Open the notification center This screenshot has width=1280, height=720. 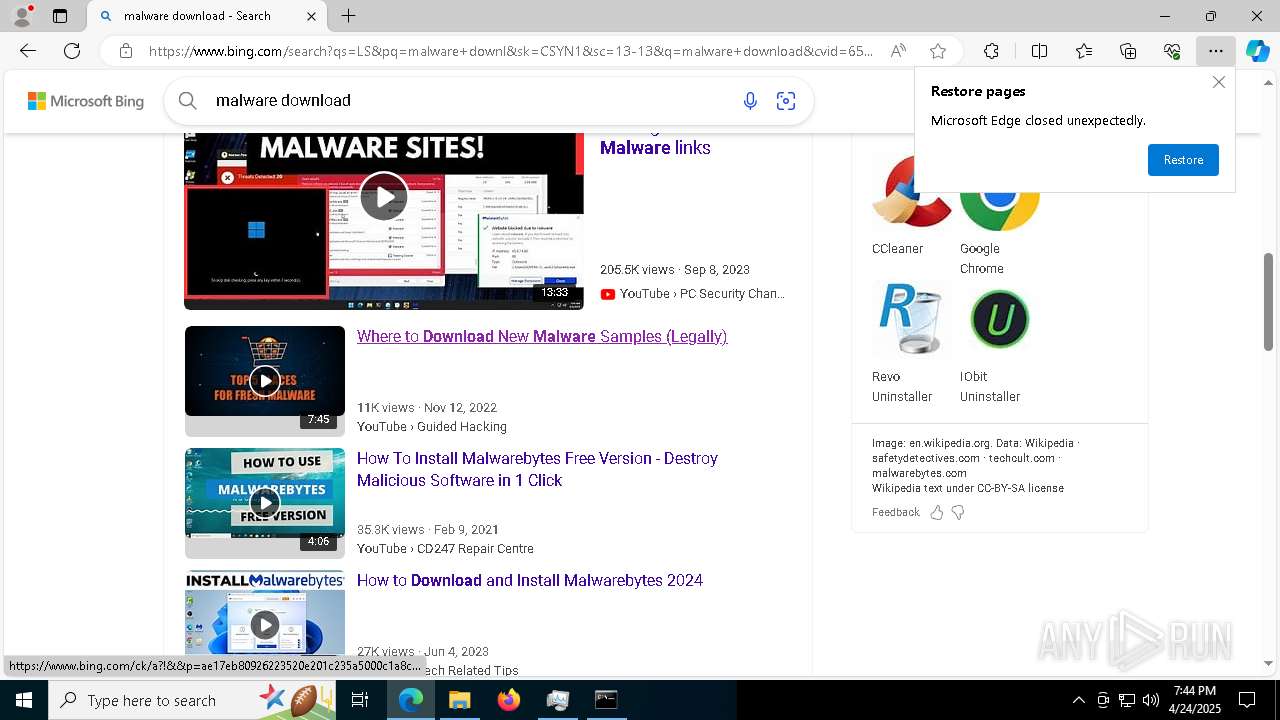coord(1247,700)
